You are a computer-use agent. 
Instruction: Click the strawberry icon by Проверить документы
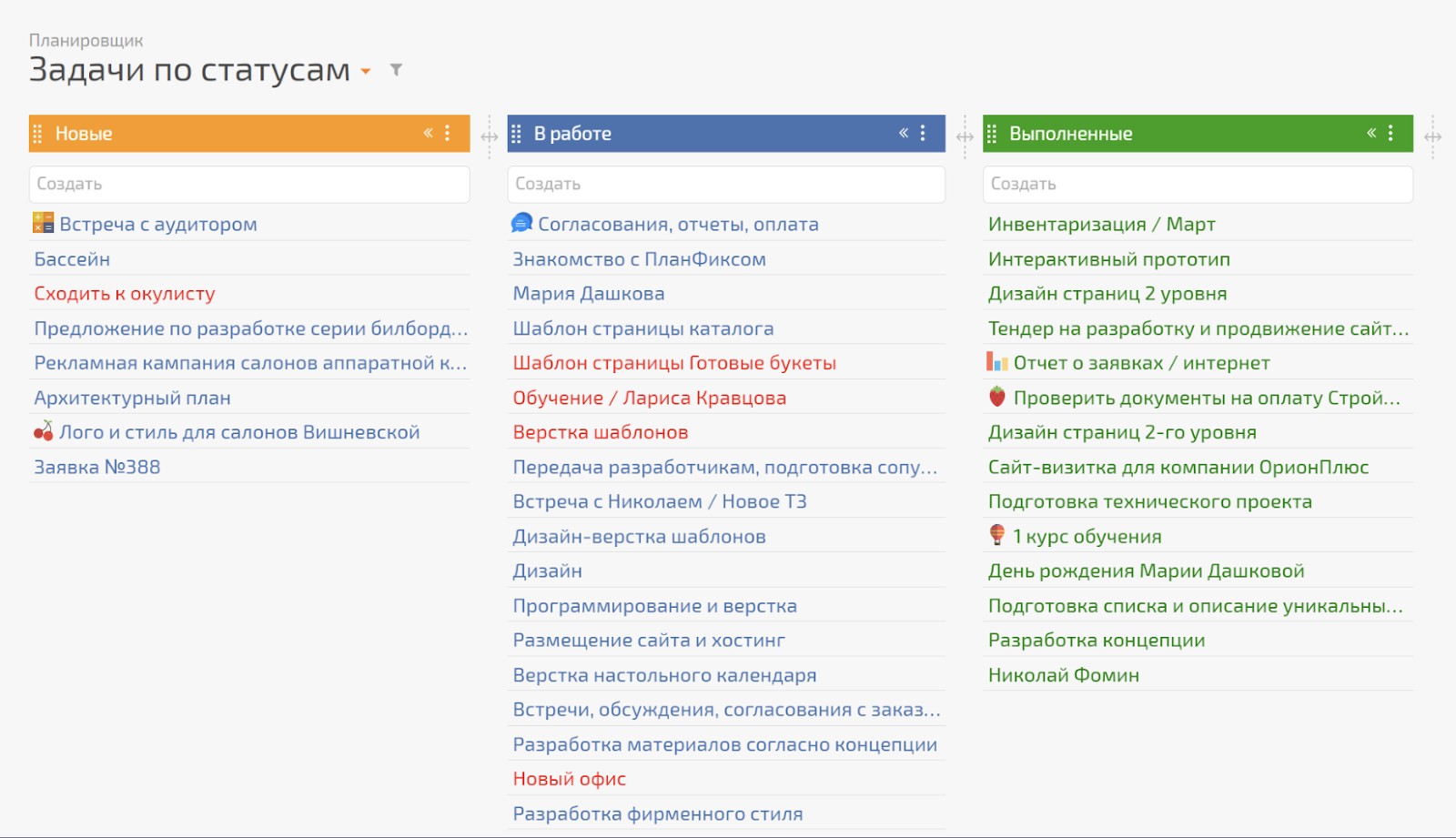[x=997, y=397]
